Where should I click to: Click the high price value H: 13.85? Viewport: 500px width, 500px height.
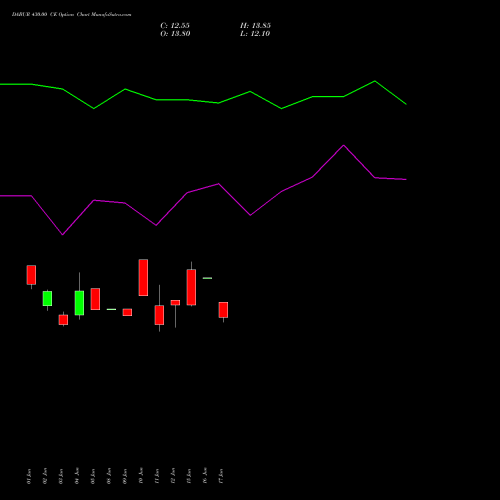coord(255,26)
